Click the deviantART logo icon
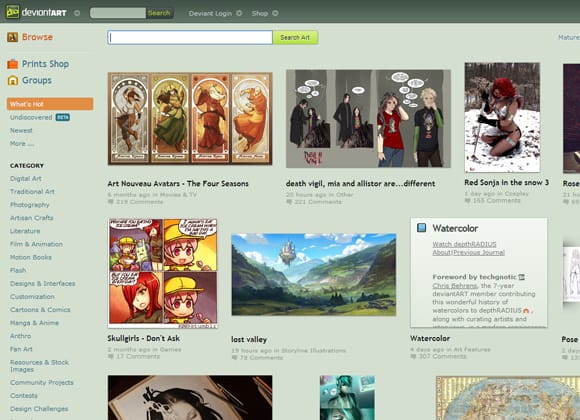 pyautogui.click(x=12, y=12)
